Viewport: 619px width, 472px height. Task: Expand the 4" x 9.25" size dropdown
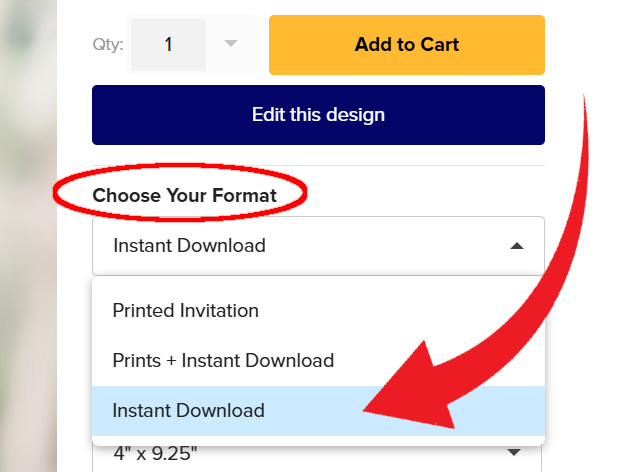tap(317, 454)
